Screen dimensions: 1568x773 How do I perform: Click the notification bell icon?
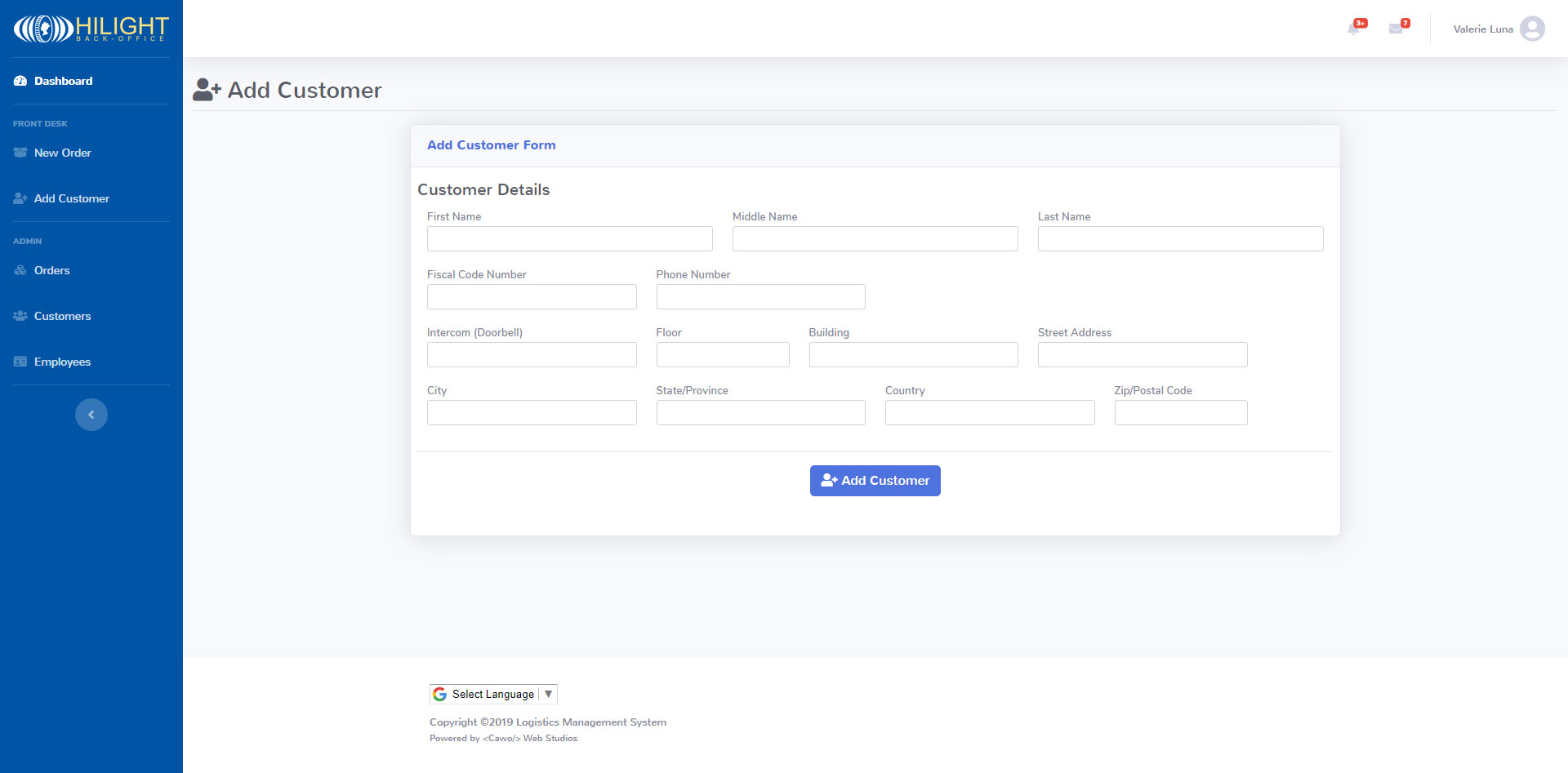click(x=1355, y=29)
